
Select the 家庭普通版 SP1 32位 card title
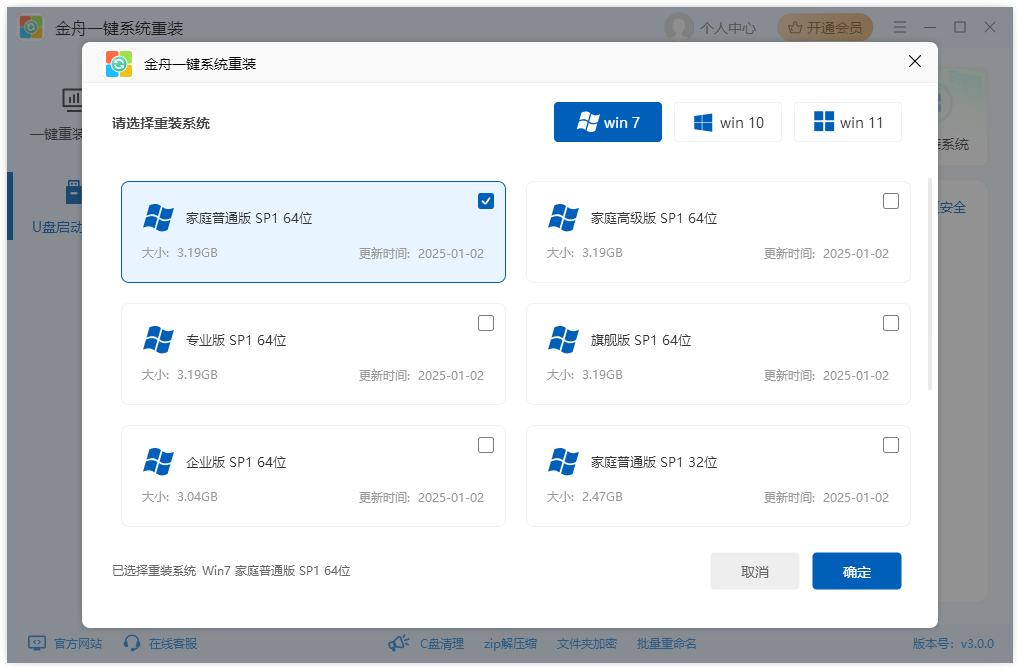tap(654, 462)
